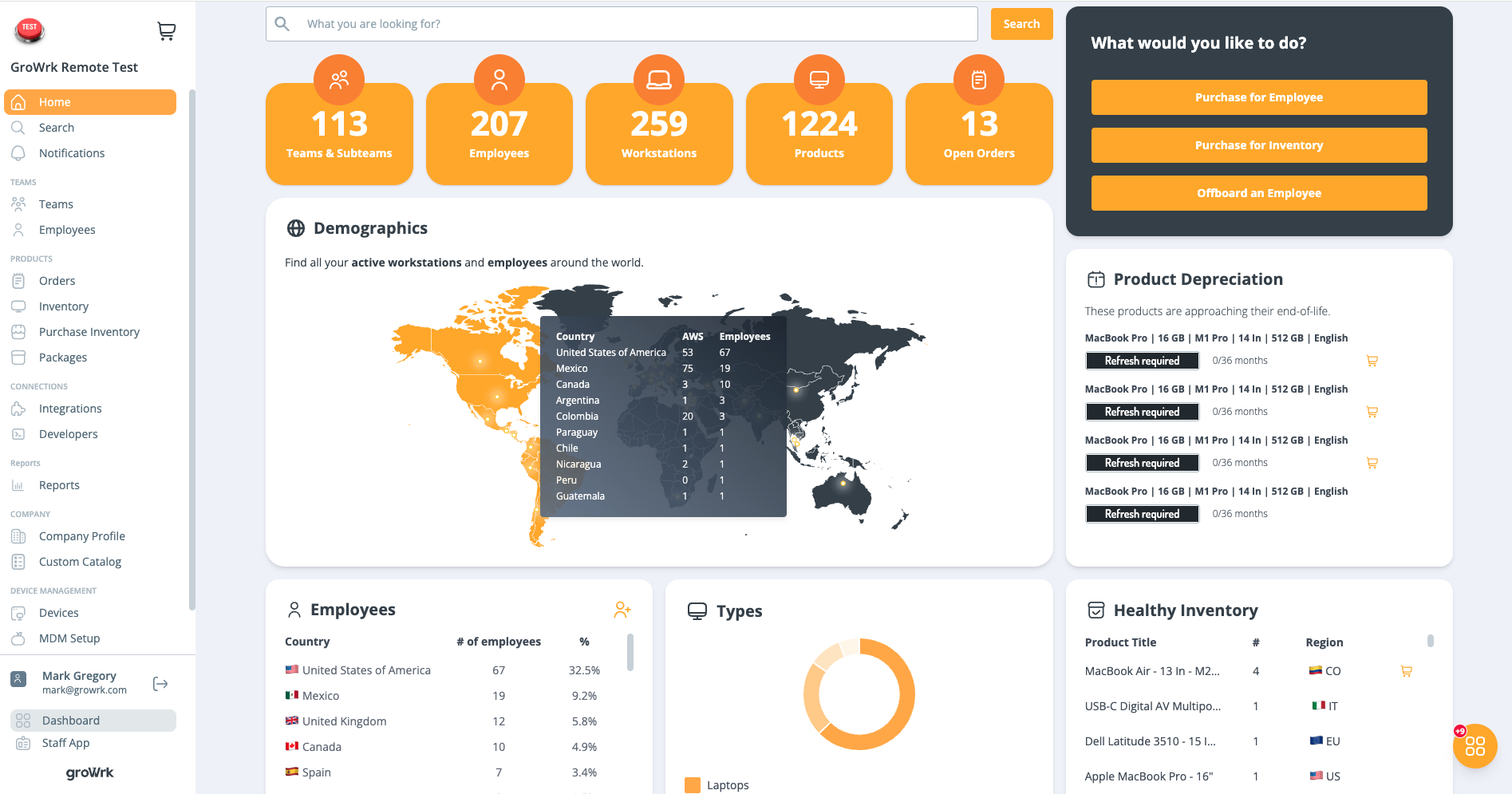Open Devices in Device Management
1512x794 pixels.
click(90, 613)
